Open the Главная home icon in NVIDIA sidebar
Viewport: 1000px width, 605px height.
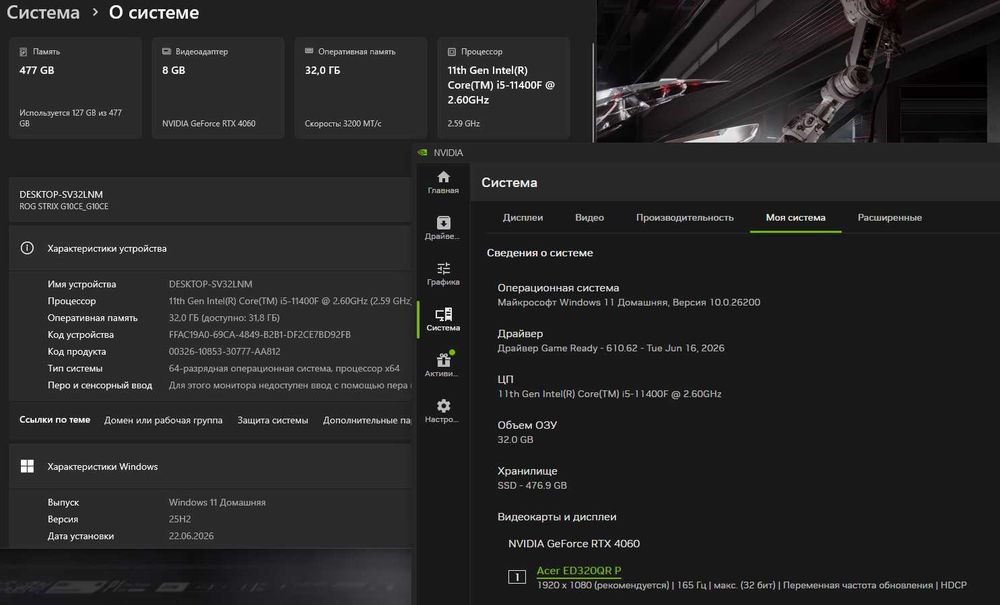point(443,177)
